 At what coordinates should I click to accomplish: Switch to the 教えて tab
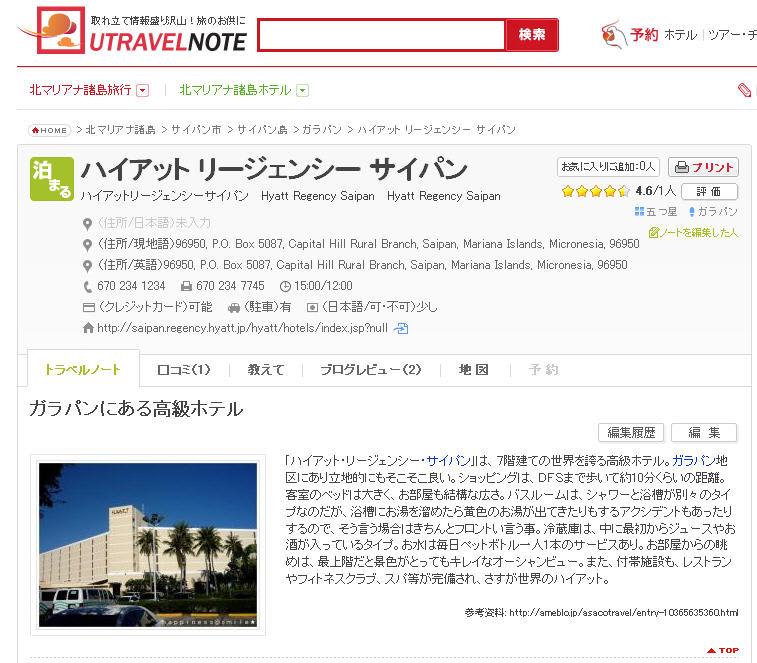pos(266,369)
